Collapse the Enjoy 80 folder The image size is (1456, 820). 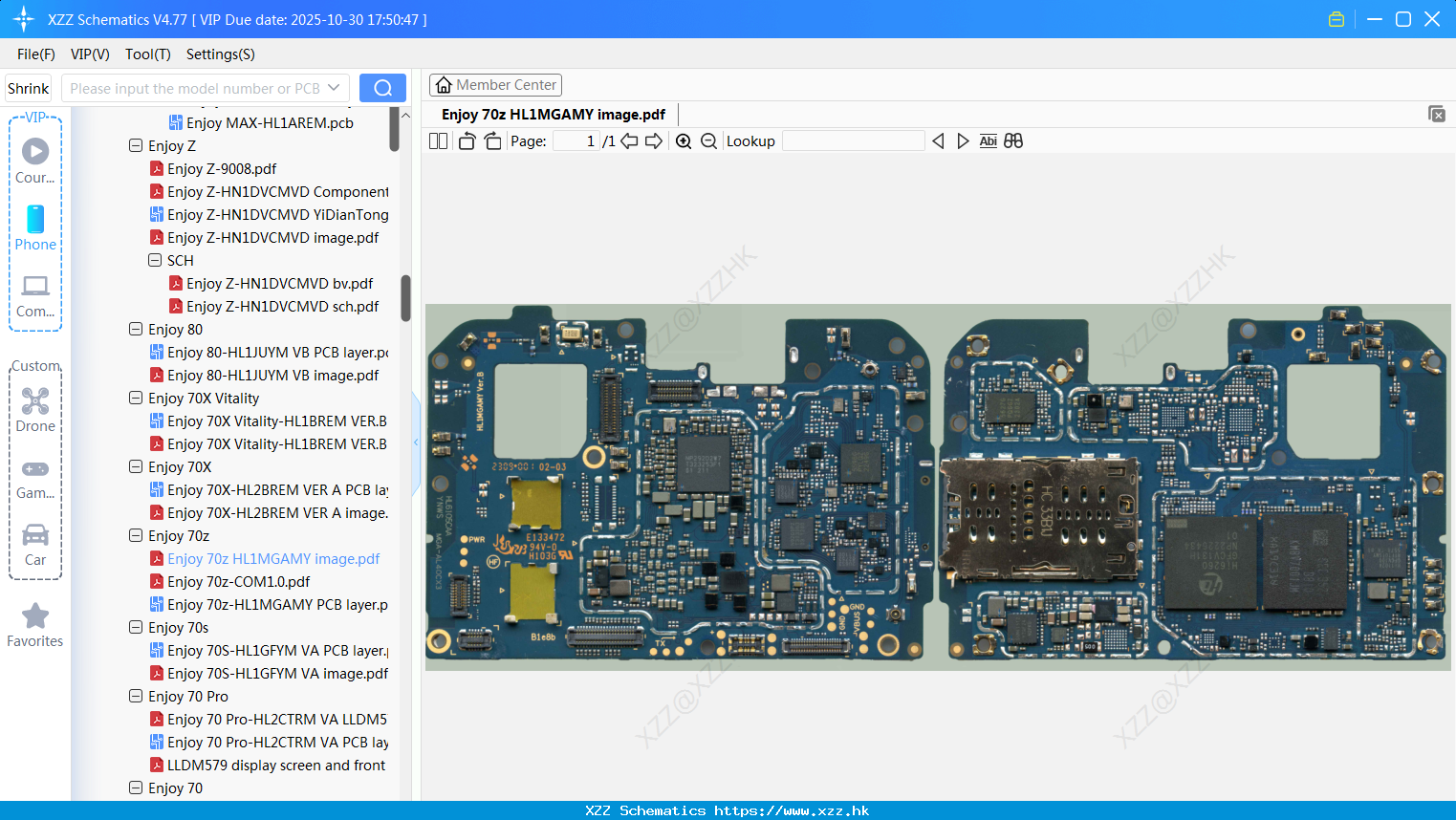click(x=136, y=330)
